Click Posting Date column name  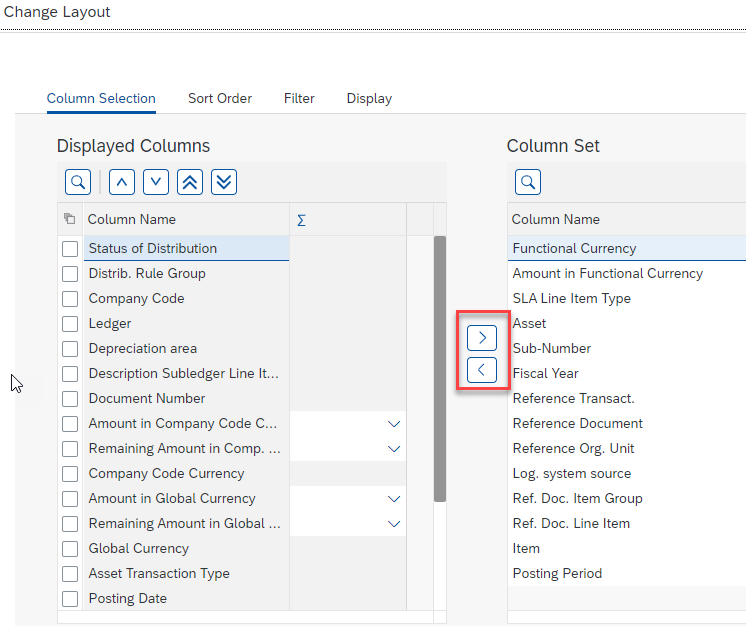click(x=128, y=598)
